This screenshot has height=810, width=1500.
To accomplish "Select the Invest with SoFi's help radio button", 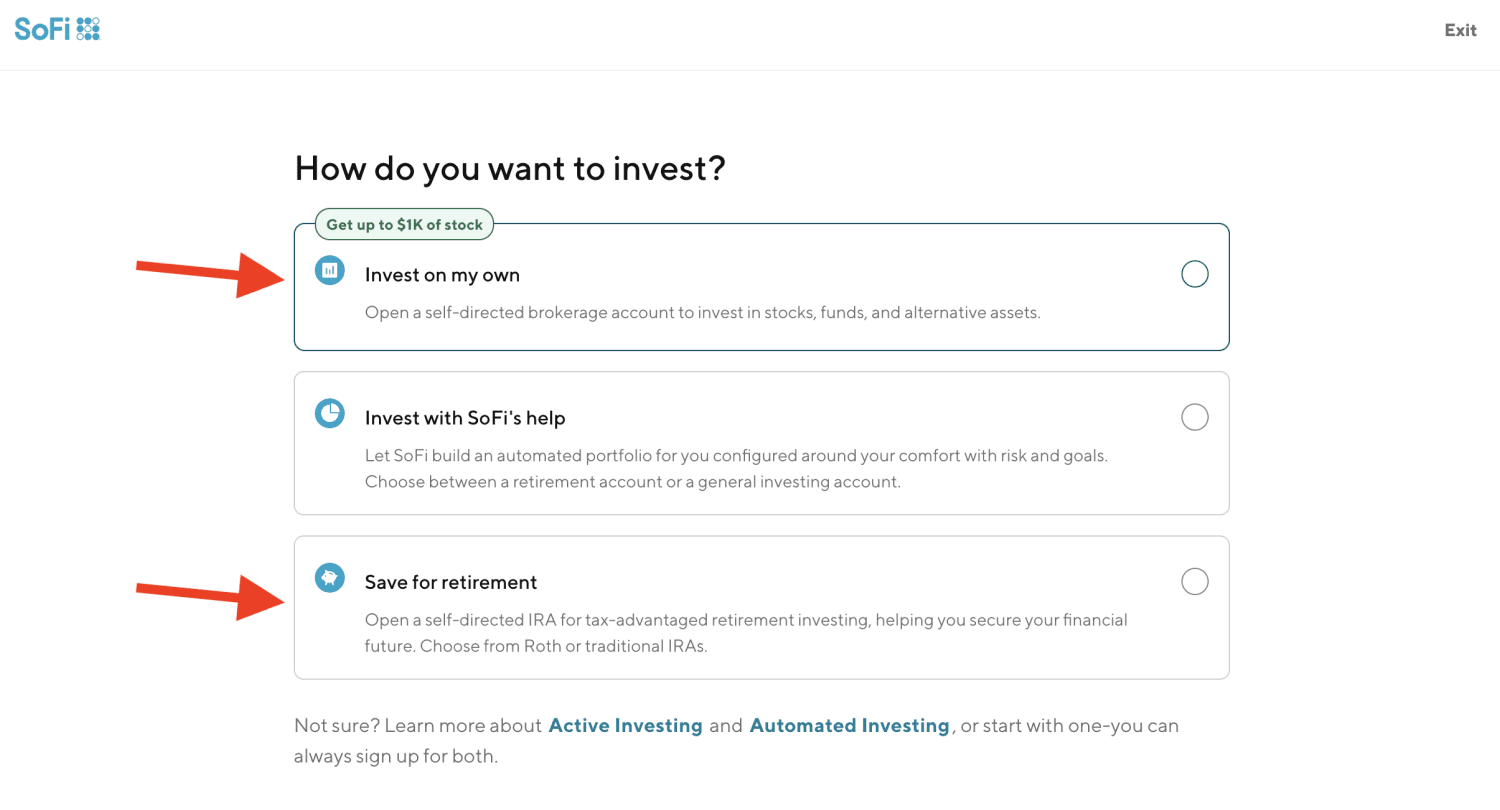I will coord(1194,417).
